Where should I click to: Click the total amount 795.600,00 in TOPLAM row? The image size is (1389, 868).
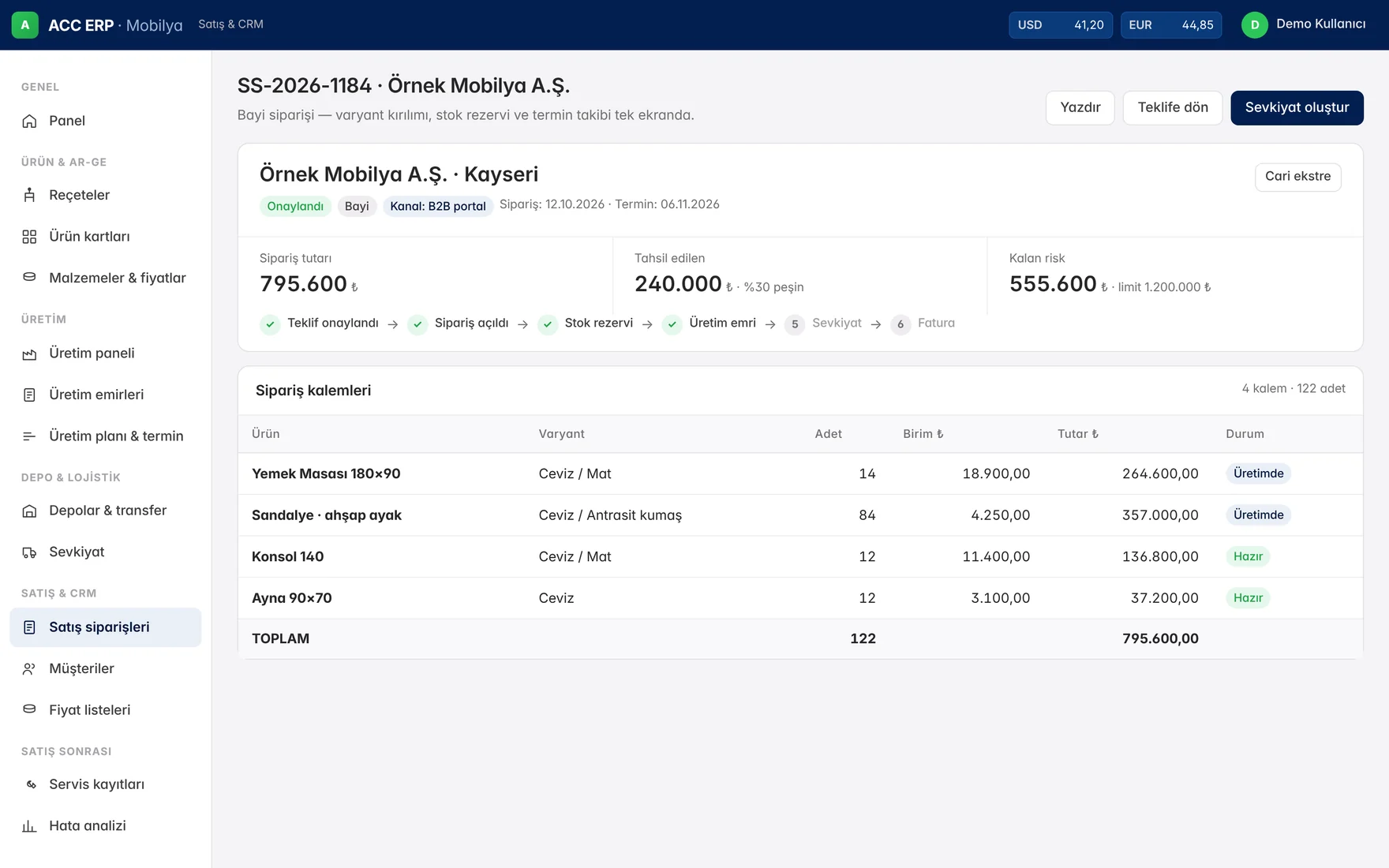1160,638
